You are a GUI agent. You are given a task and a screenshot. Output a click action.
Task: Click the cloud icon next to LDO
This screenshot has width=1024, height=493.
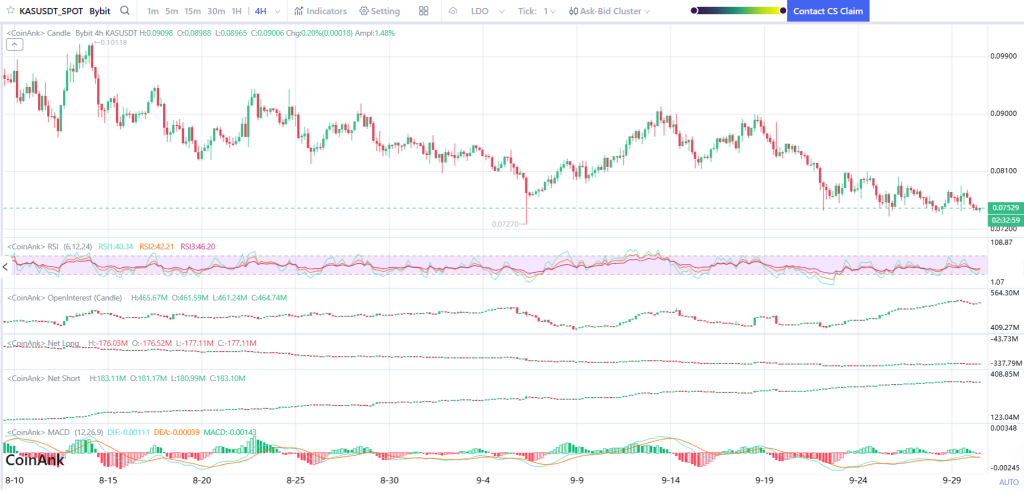click(x=454, y=11)
